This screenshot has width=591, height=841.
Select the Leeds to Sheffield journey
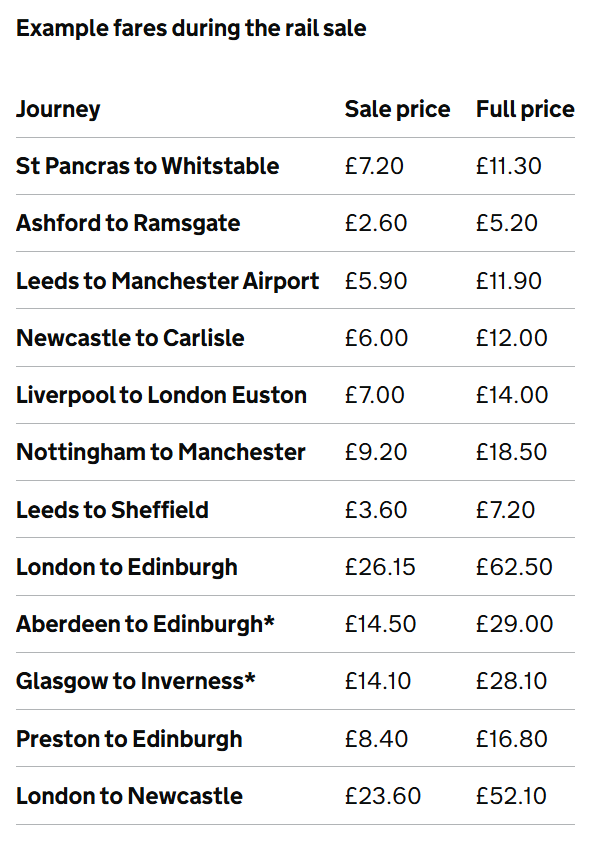112,510
